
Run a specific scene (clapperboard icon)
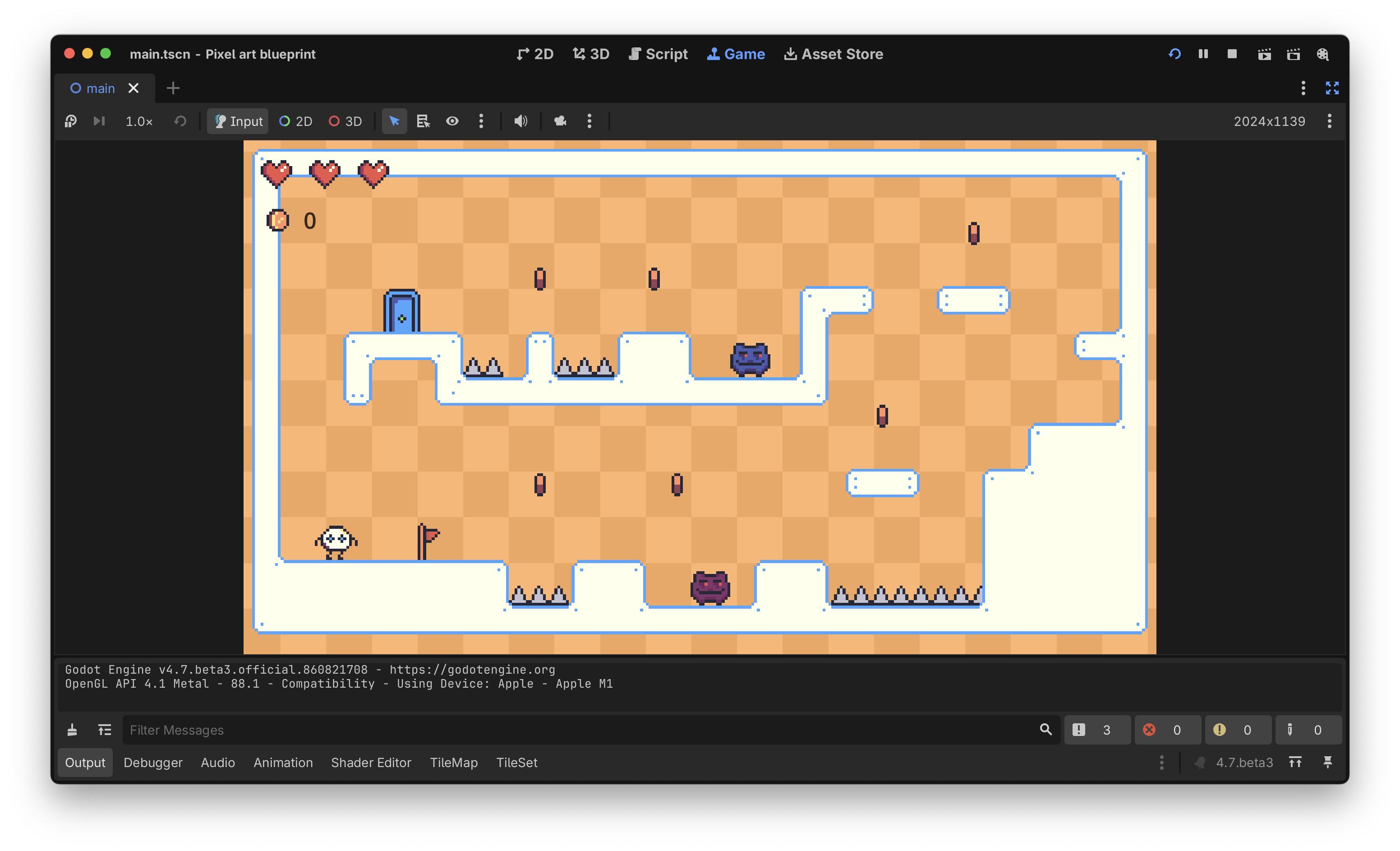(x=1293, y=54)
